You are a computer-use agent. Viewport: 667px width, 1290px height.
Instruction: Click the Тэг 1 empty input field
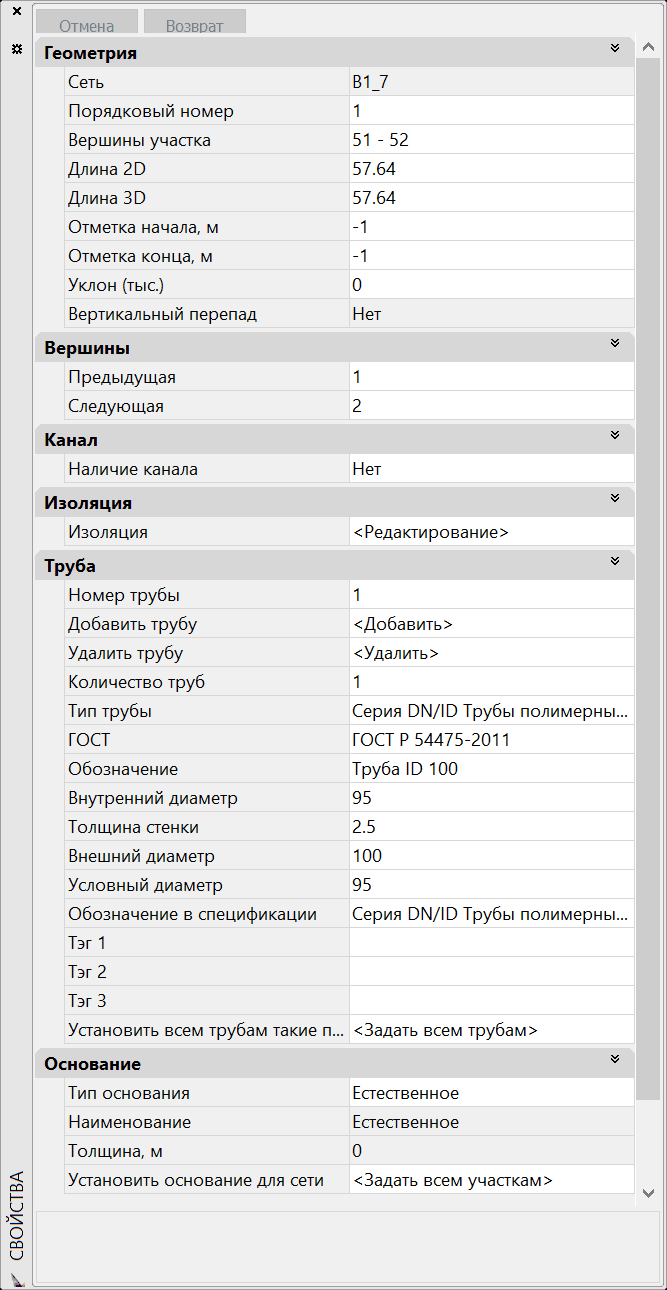[491, 943]
